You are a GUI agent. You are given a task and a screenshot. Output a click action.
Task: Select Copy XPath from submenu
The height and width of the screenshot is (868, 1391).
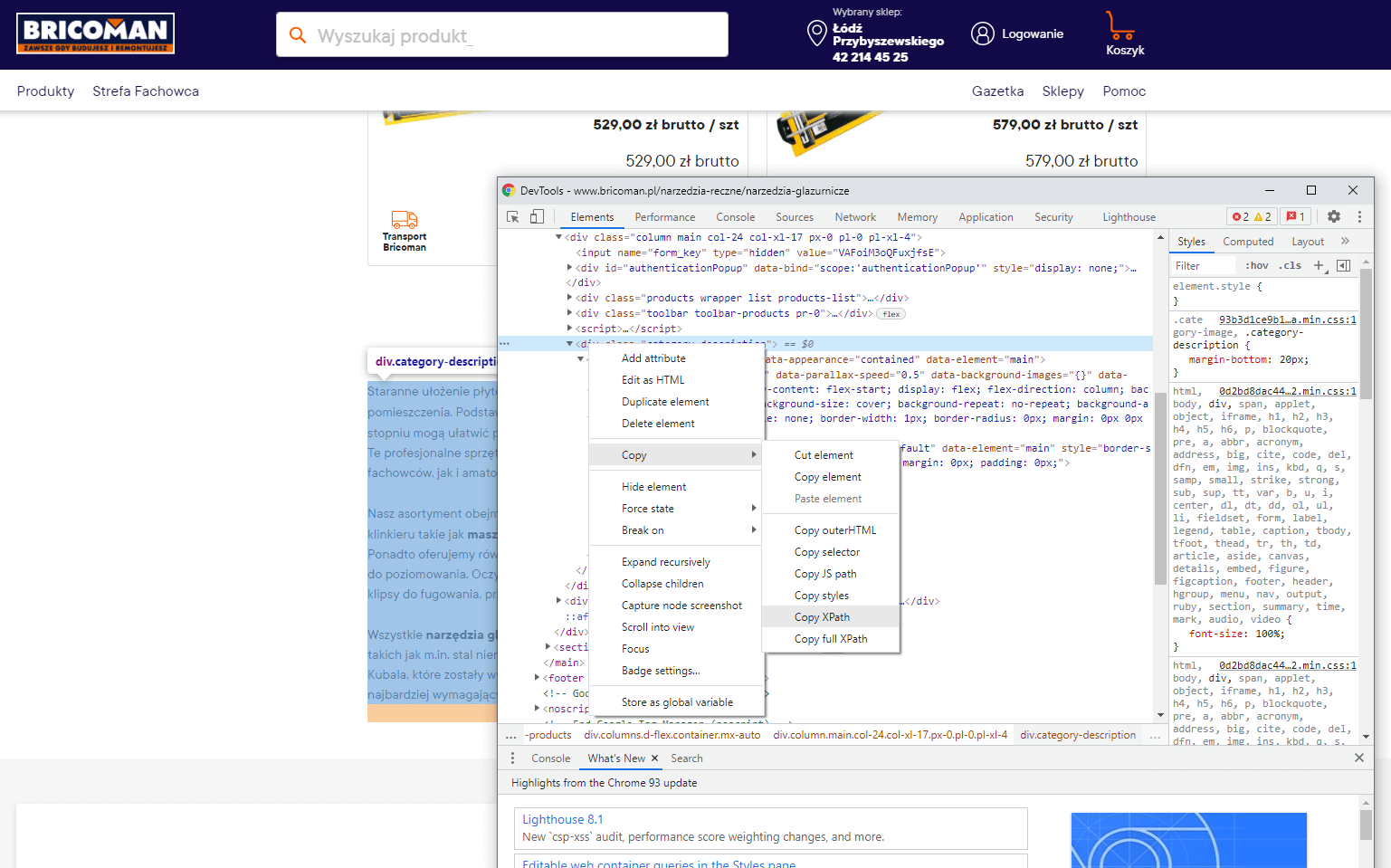coord(822,617)
